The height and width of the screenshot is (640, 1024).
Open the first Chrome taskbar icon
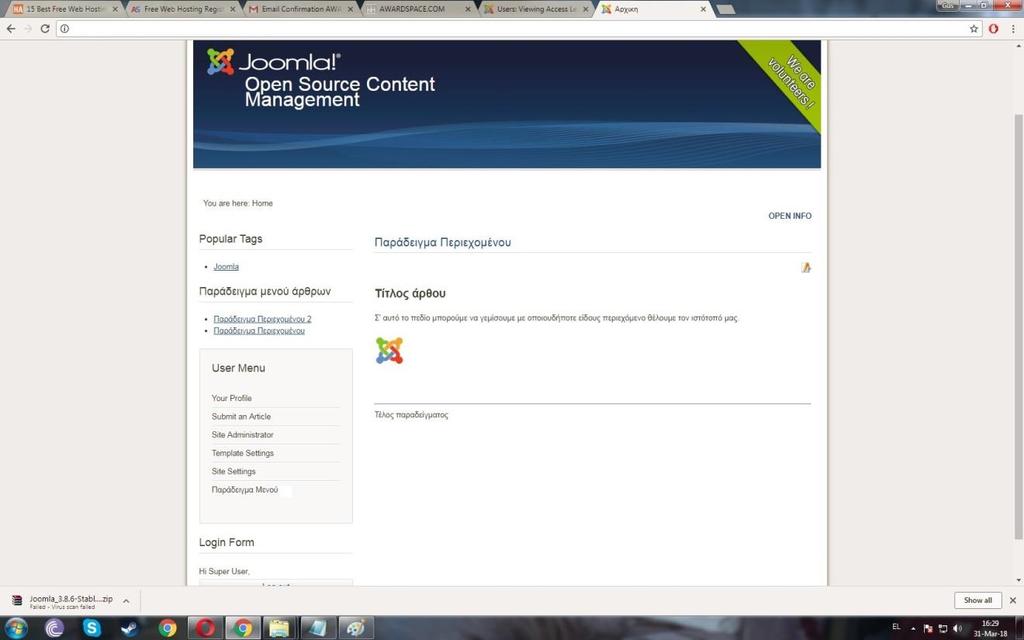coord(167,628)
